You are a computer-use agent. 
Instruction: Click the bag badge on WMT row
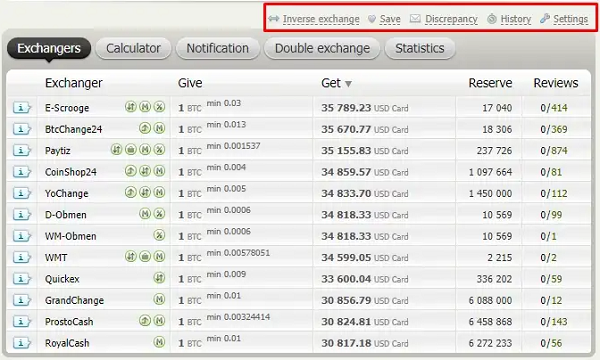[x=145, y=256]
